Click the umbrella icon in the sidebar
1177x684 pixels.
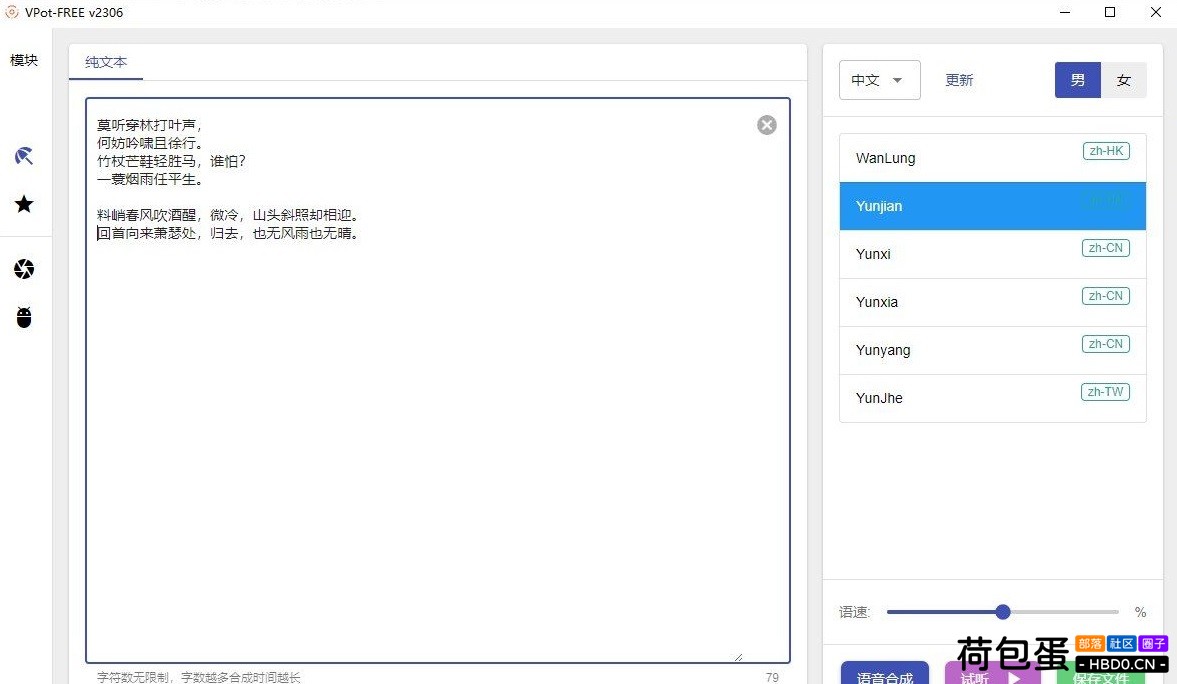pos(24,156)
